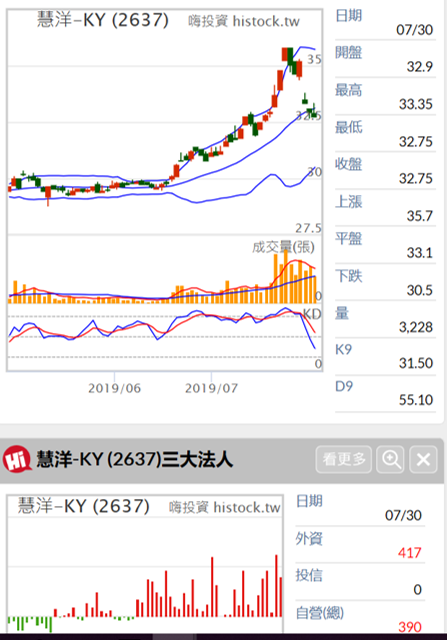Click the institutional chart title 慧洋-KY (2637)
This screenshot has height=640, width=447.
pyautogui.click(x=84, y=506)
